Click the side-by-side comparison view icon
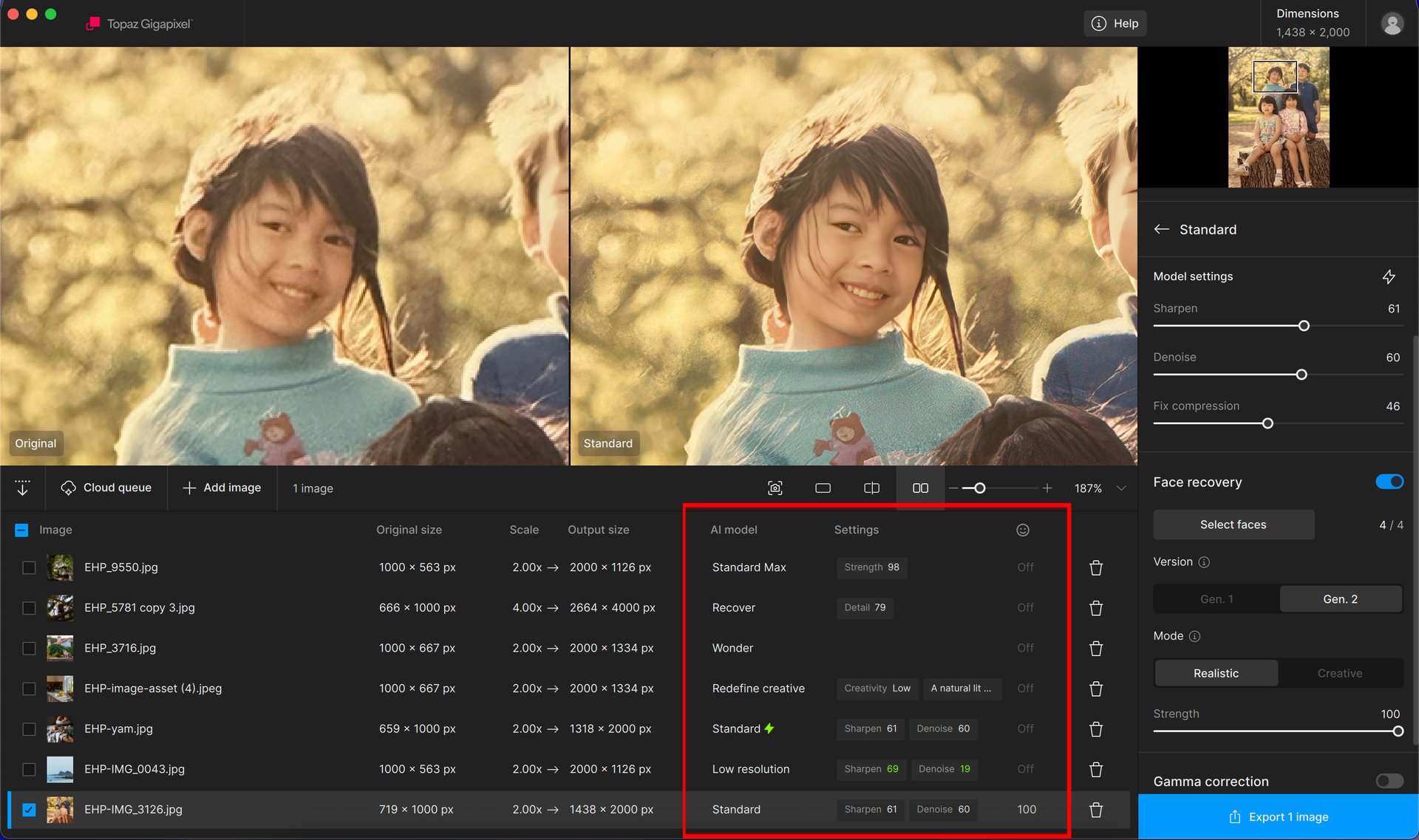 pyautogui.click(x=920, y=488)
